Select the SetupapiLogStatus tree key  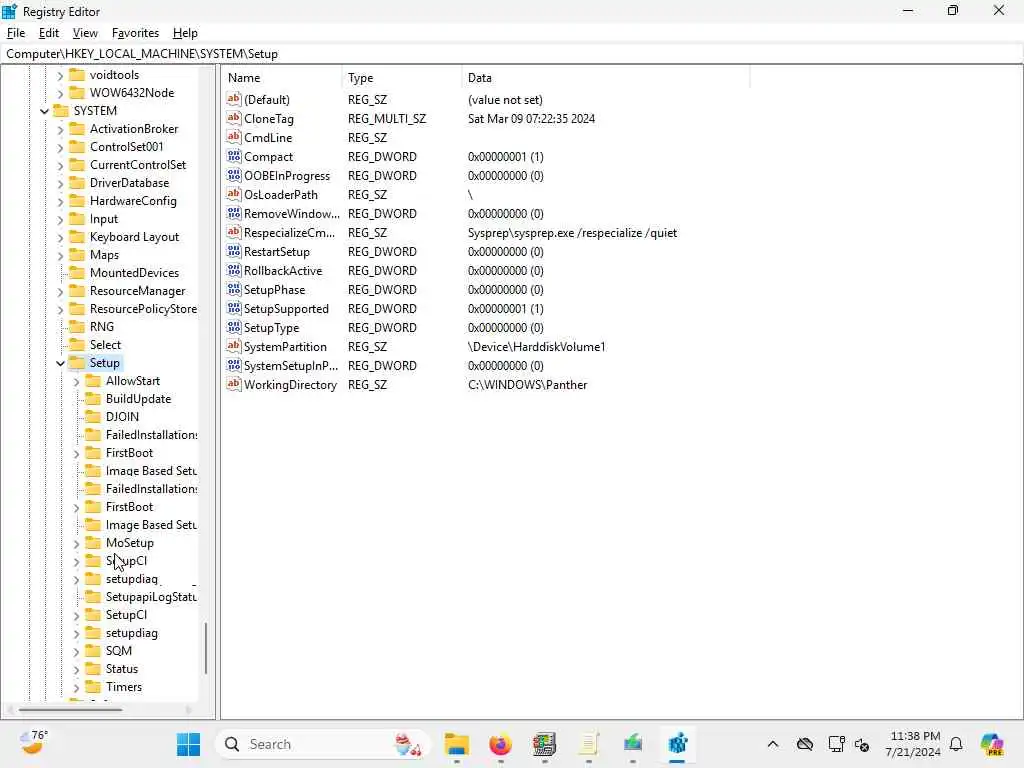point(151,597)
